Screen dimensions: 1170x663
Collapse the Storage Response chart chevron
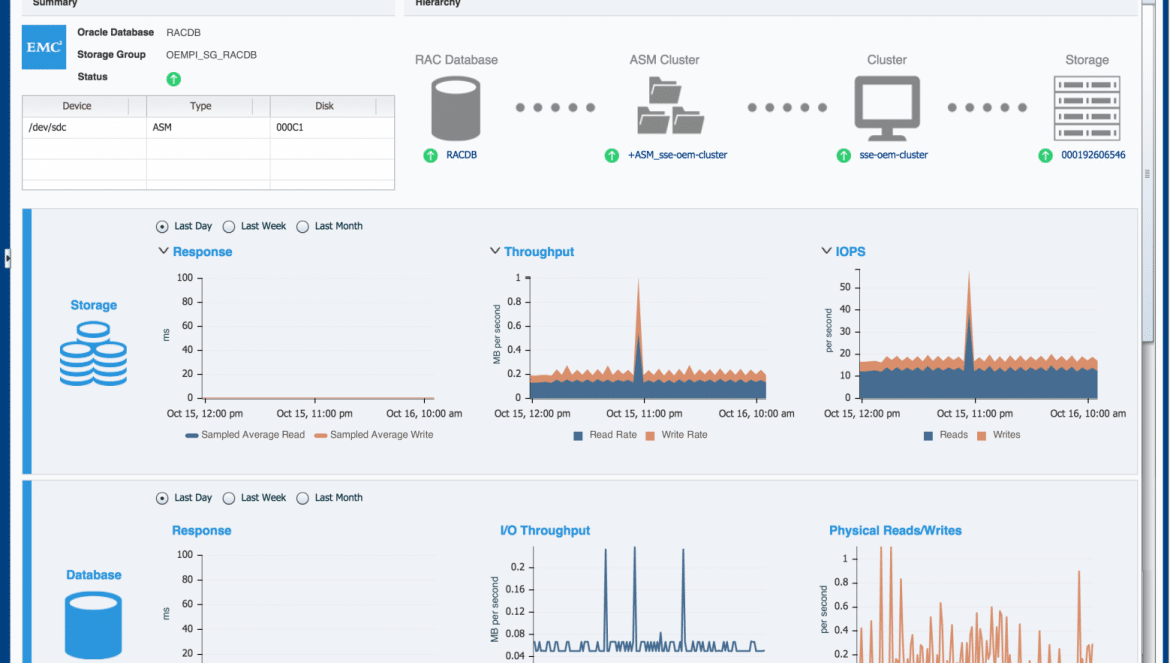click(x=163, y=251)
